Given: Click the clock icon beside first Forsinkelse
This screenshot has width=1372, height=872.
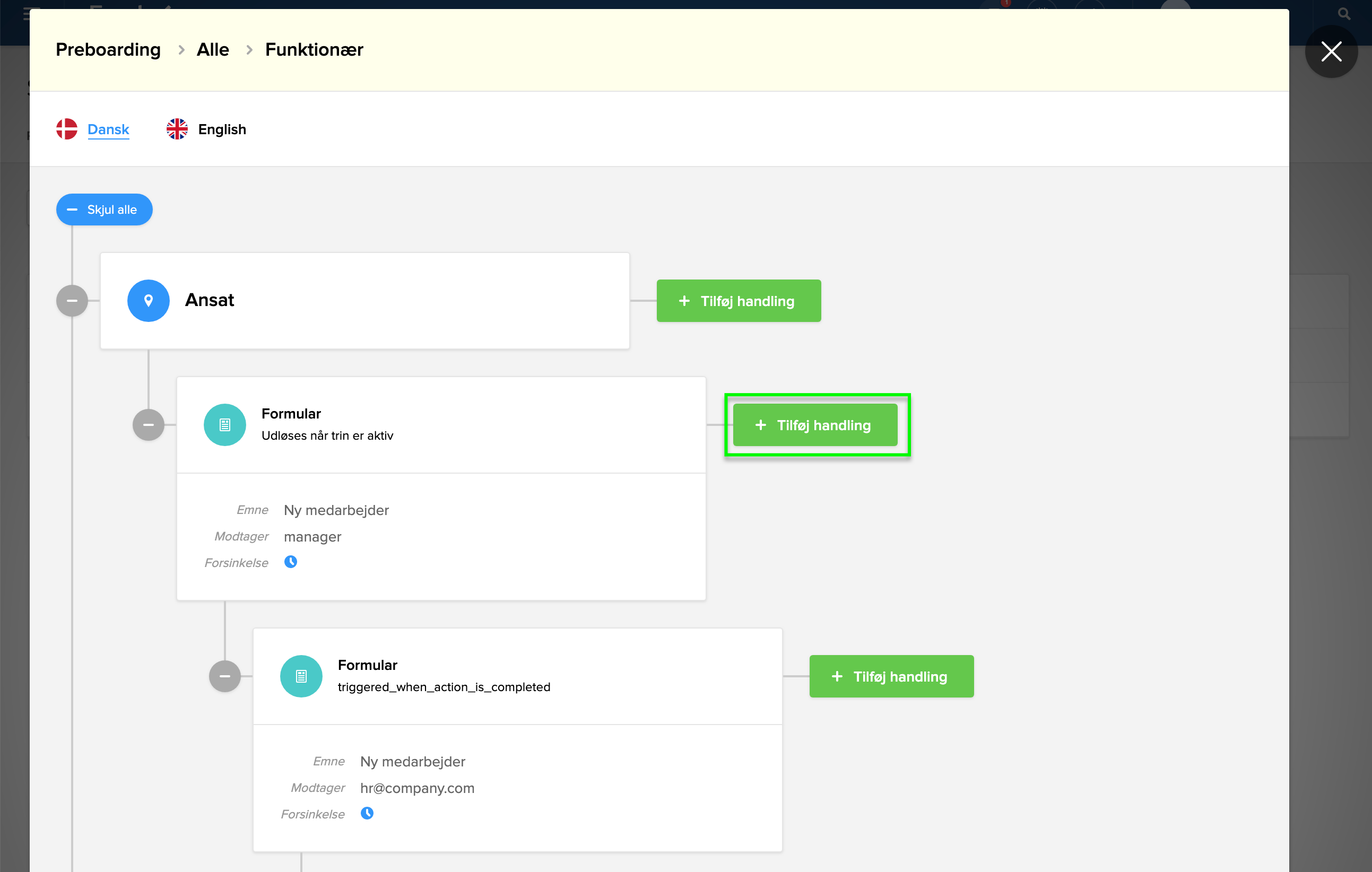Looking at the screenshot, I should point(291,562).
